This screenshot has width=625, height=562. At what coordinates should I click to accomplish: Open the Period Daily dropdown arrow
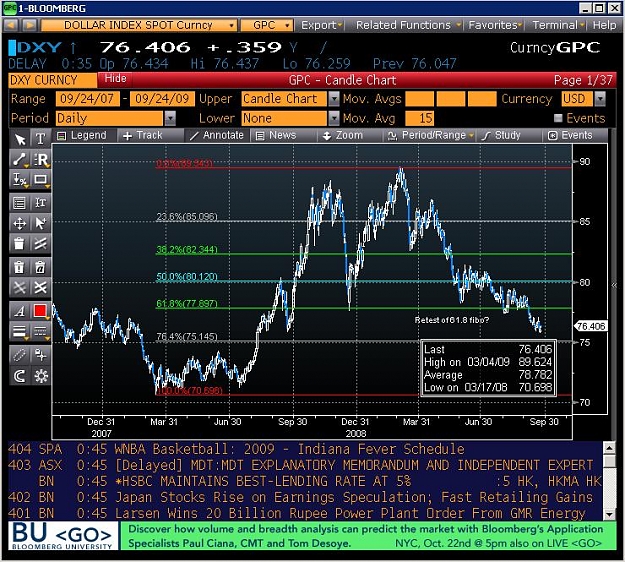click(170, 118)
